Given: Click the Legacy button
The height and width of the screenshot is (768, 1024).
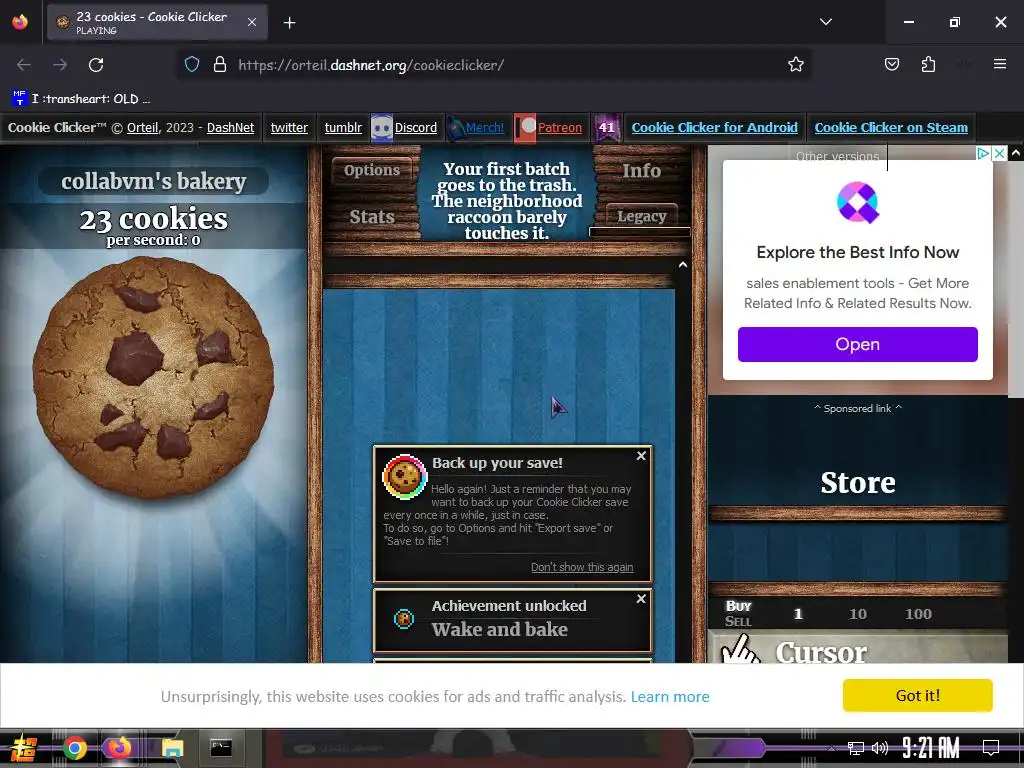Looking at the screenshot, I should [641, 216].
